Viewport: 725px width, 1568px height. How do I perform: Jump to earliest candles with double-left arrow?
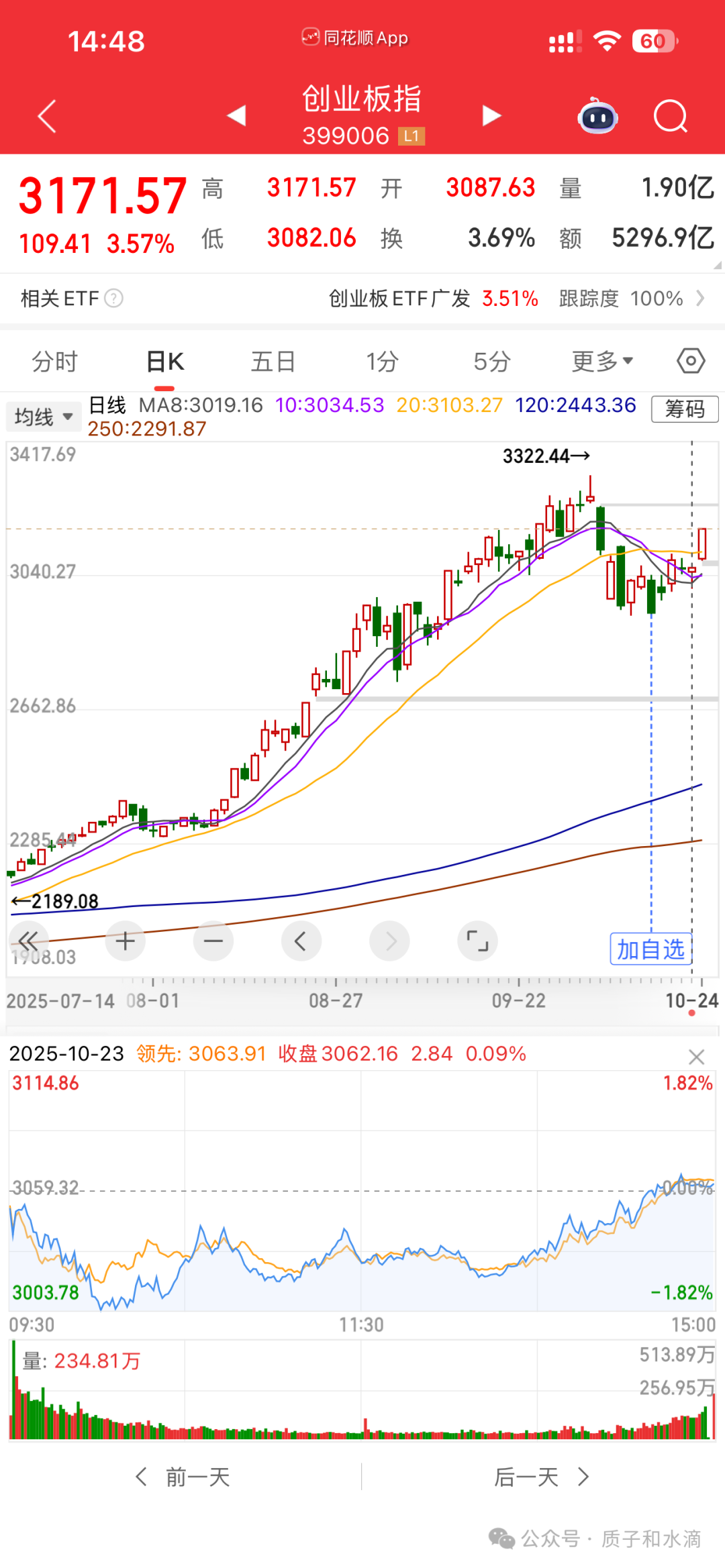pyautogui.click(x=28, y=941)
